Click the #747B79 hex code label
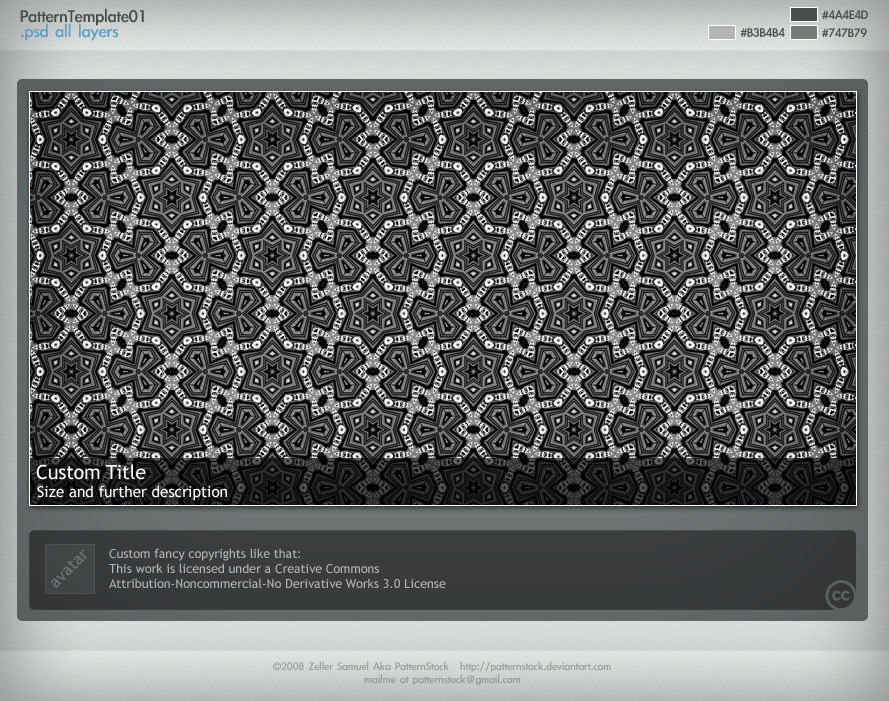Image resolution: width=889 pixels, height=701 pixels. 845,33
